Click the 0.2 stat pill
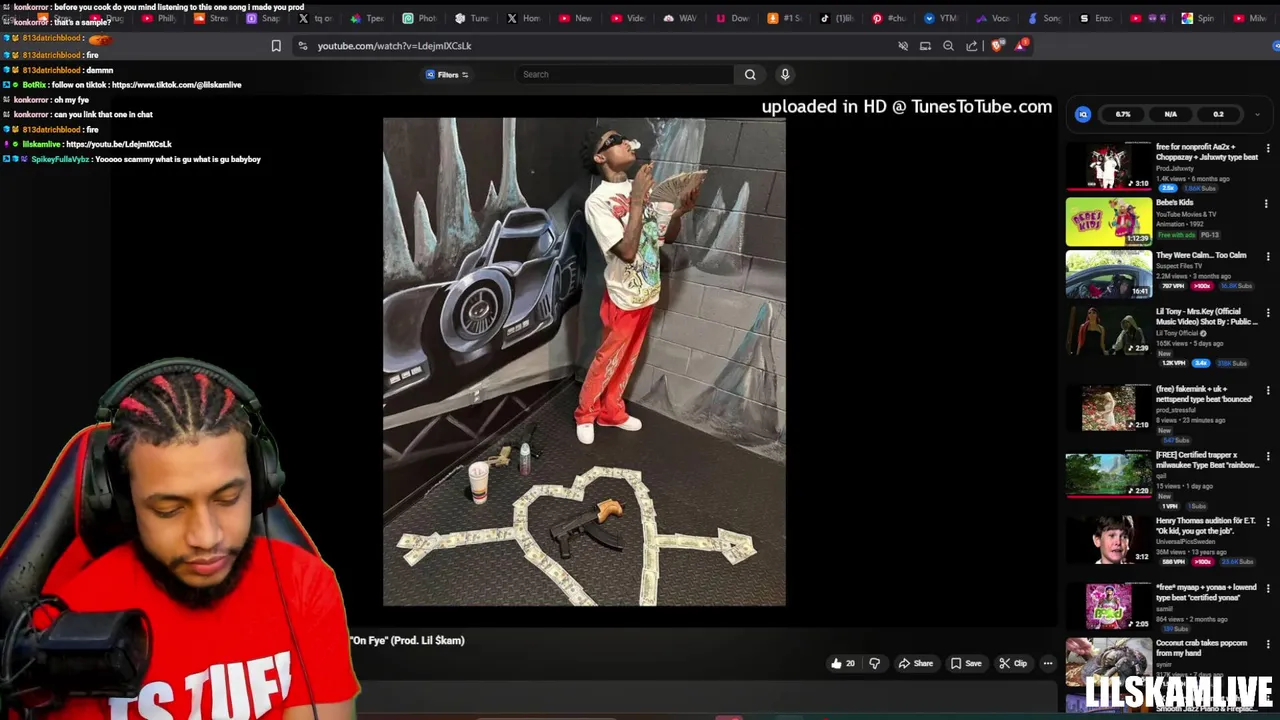1280x720 pixels. pyautogui.click(x=1218, y=114)
